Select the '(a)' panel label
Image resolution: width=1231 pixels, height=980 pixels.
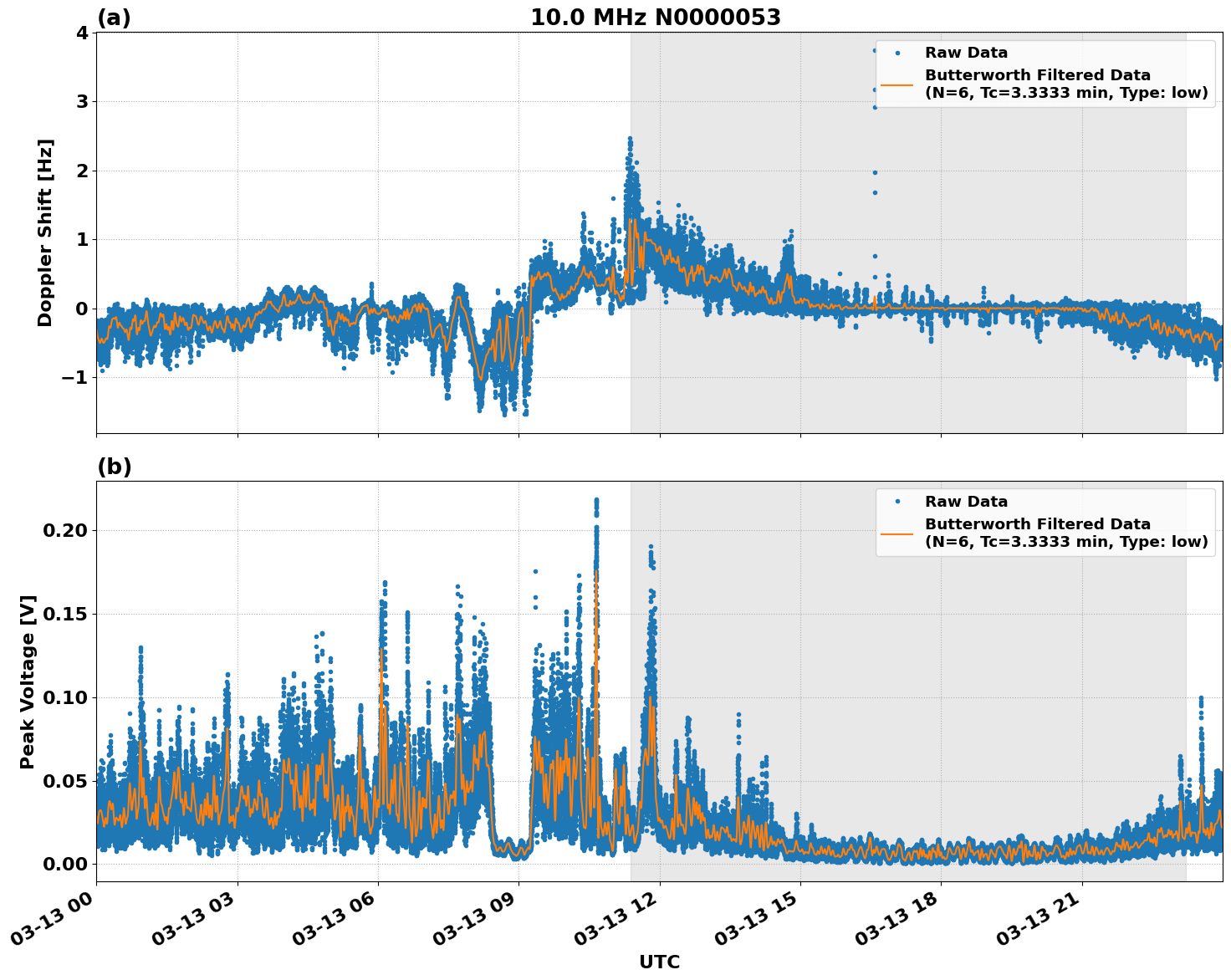(x=114, y=18)
